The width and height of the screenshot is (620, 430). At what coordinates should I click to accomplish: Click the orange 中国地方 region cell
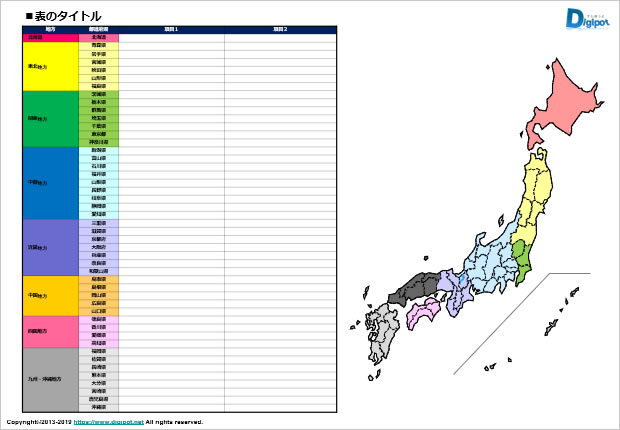[x=50, y=295]
